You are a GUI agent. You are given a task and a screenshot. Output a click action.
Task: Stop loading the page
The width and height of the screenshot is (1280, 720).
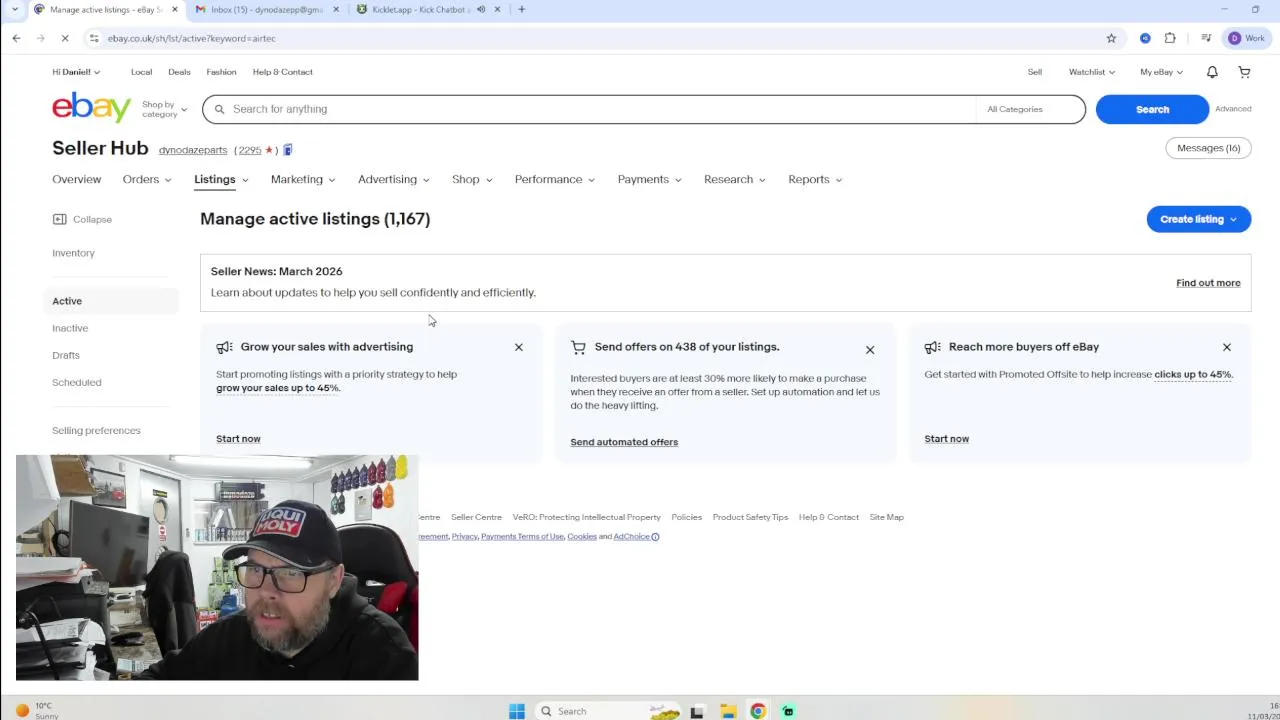tap(64, 38)
